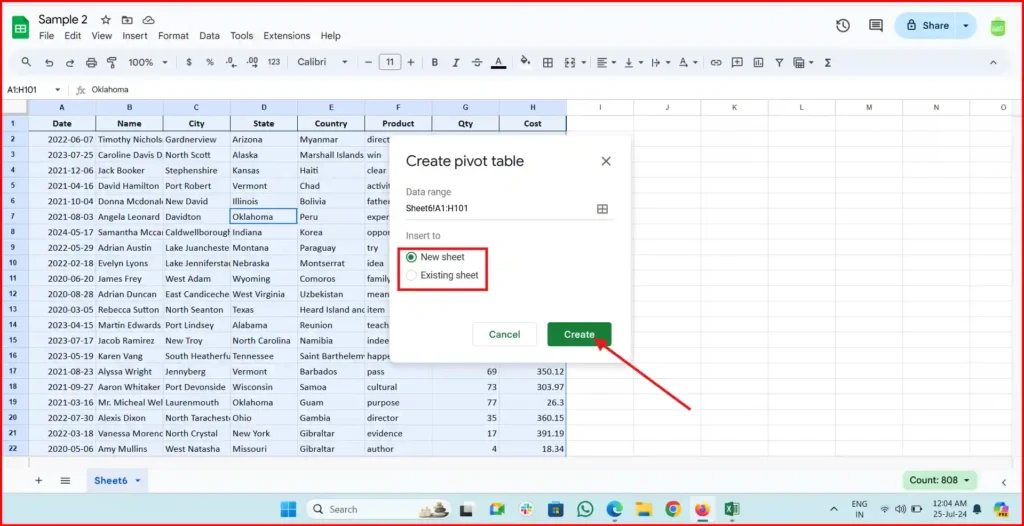Toggle strikethrough formatting
1024x526 pixels.
477,63
